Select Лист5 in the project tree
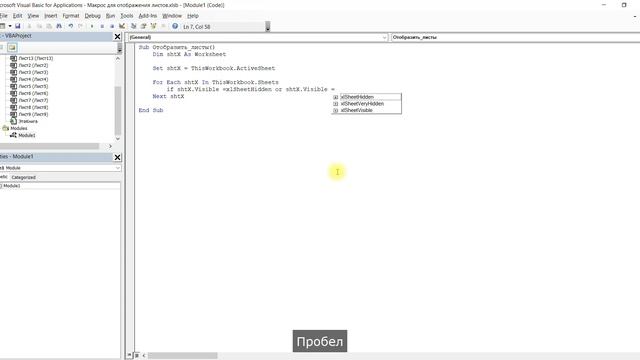 pos(33,86)
